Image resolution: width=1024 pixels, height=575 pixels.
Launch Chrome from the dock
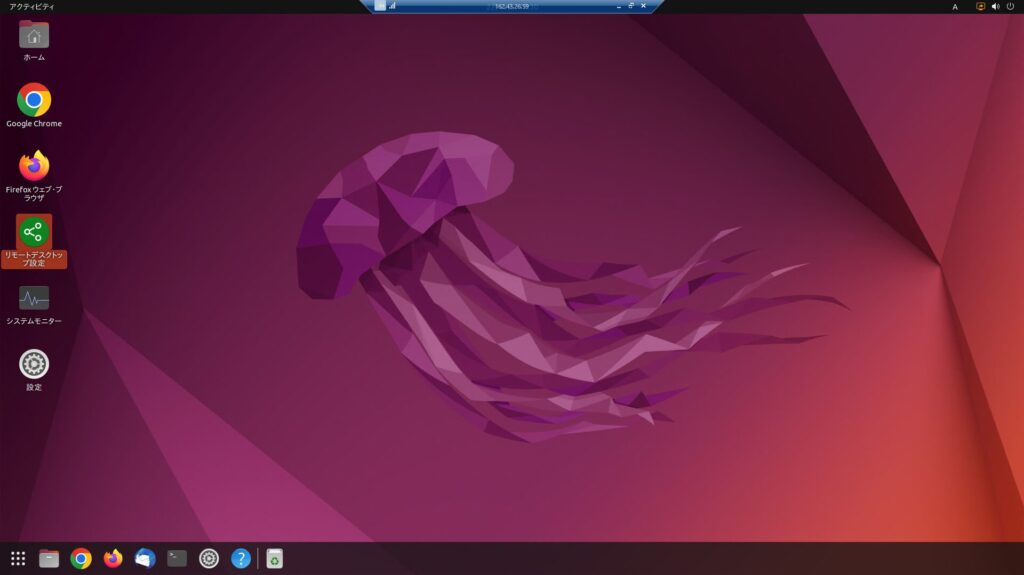81,559
